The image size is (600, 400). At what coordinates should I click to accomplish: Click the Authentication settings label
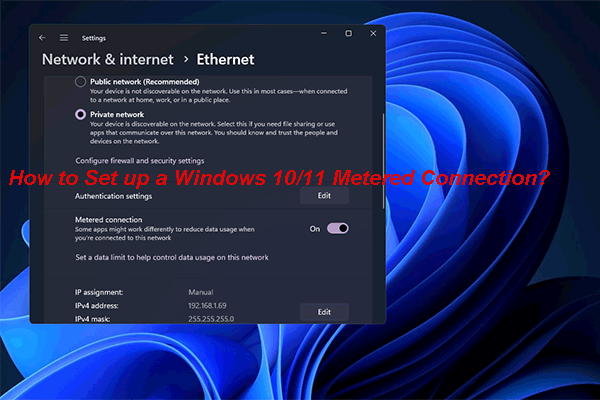[113, 196]
